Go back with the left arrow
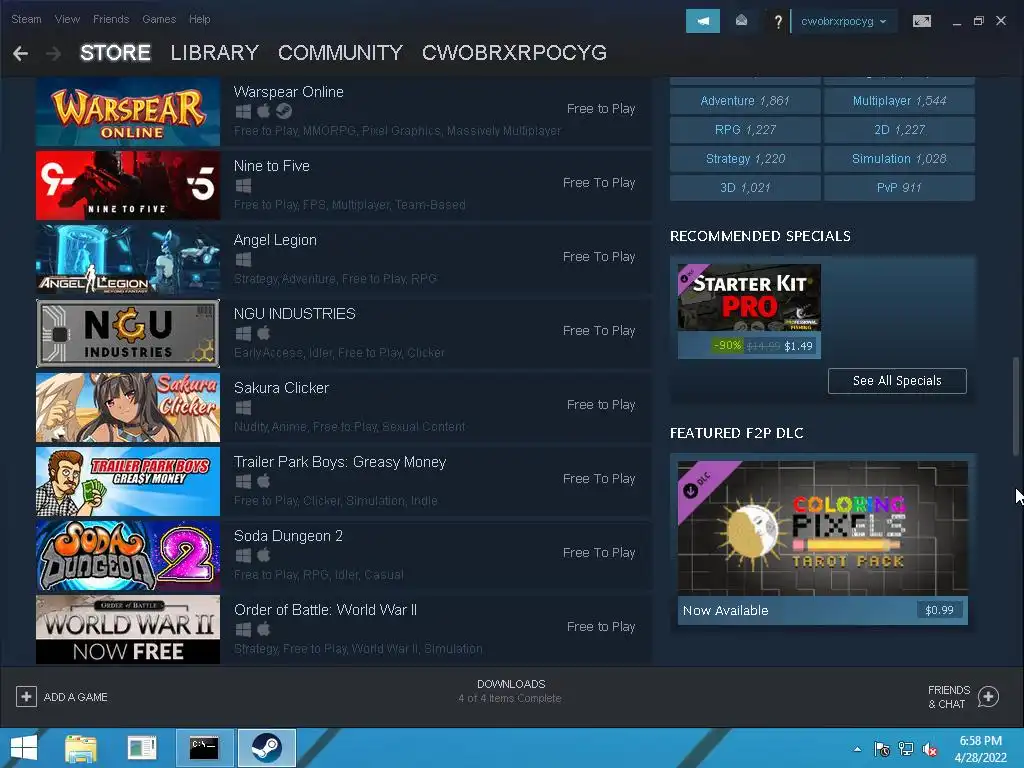1024x768 pixels. [x=20, y=54]
